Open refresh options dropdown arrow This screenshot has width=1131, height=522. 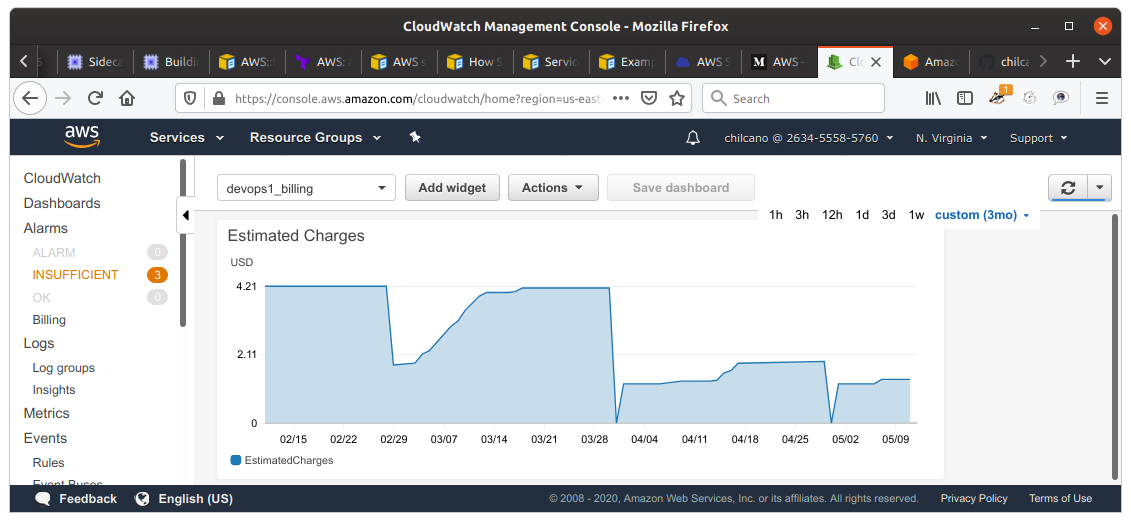(1099, 187)
